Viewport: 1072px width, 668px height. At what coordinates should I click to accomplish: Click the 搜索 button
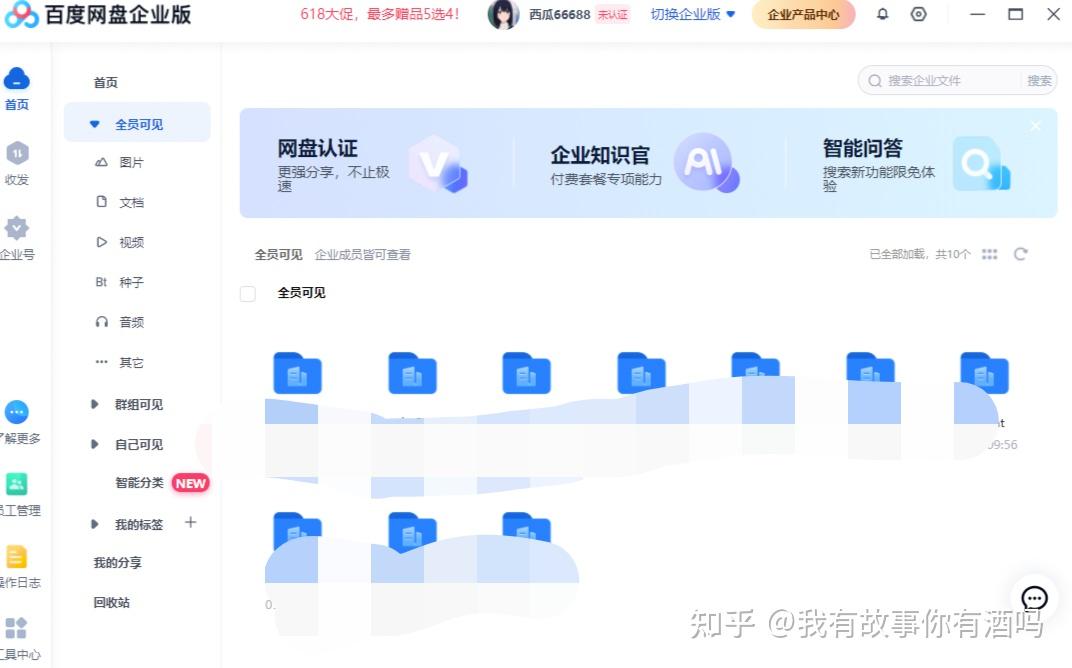click(1039, 81)
